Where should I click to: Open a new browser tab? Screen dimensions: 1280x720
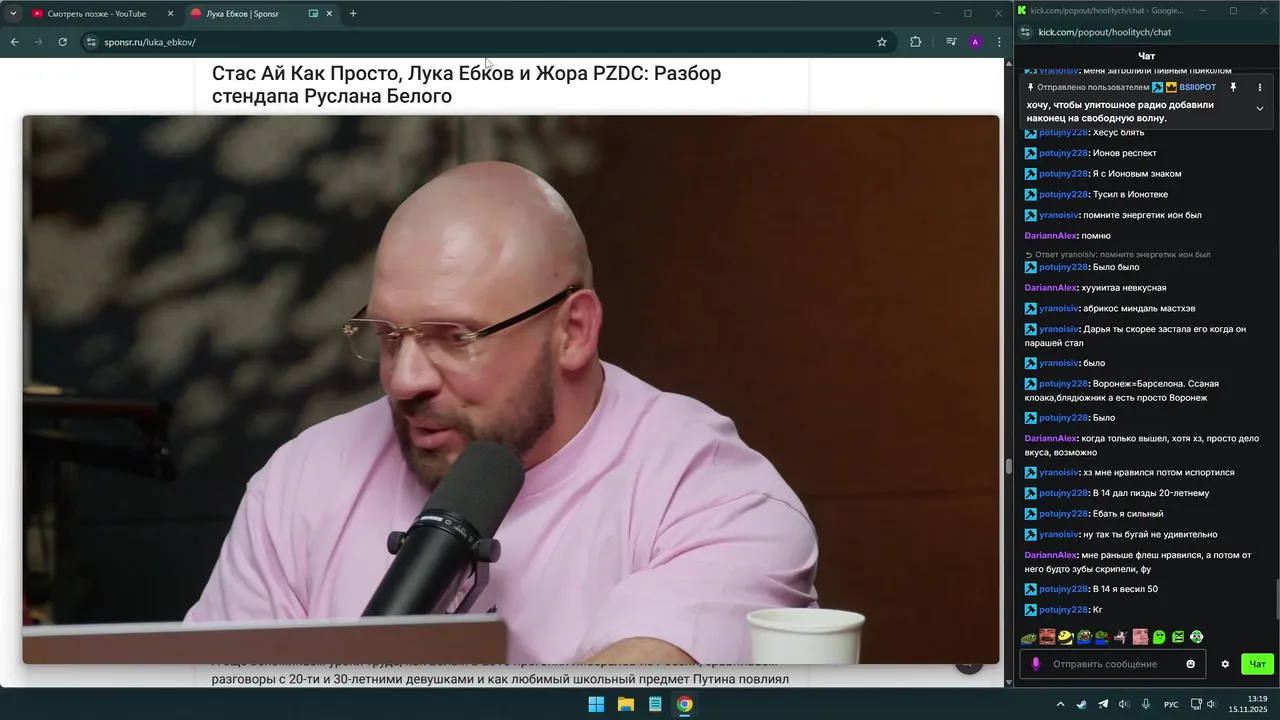tap(353, 14)
